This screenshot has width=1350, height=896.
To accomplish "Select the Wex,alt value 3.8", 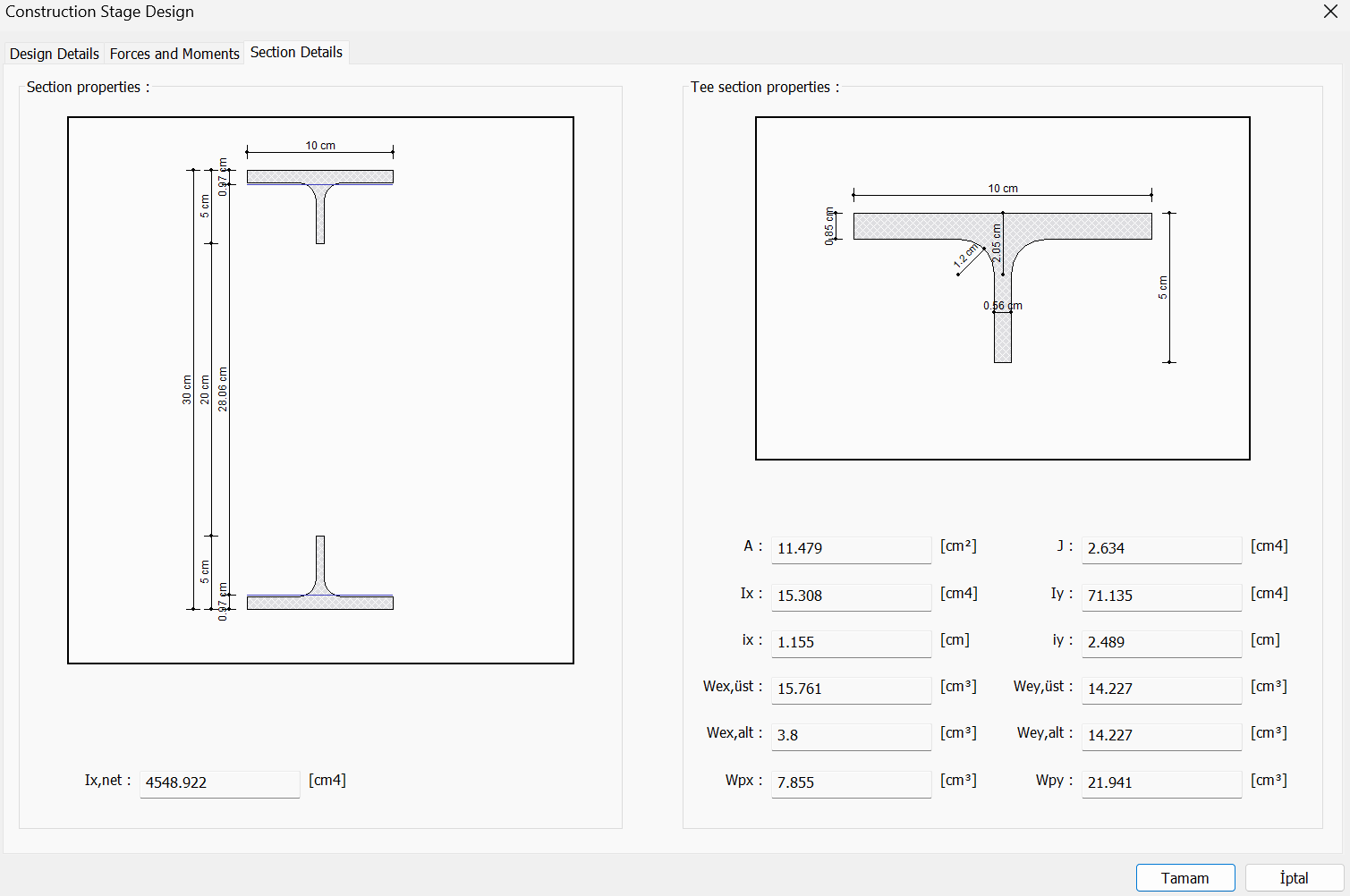I will click(851, 736).
